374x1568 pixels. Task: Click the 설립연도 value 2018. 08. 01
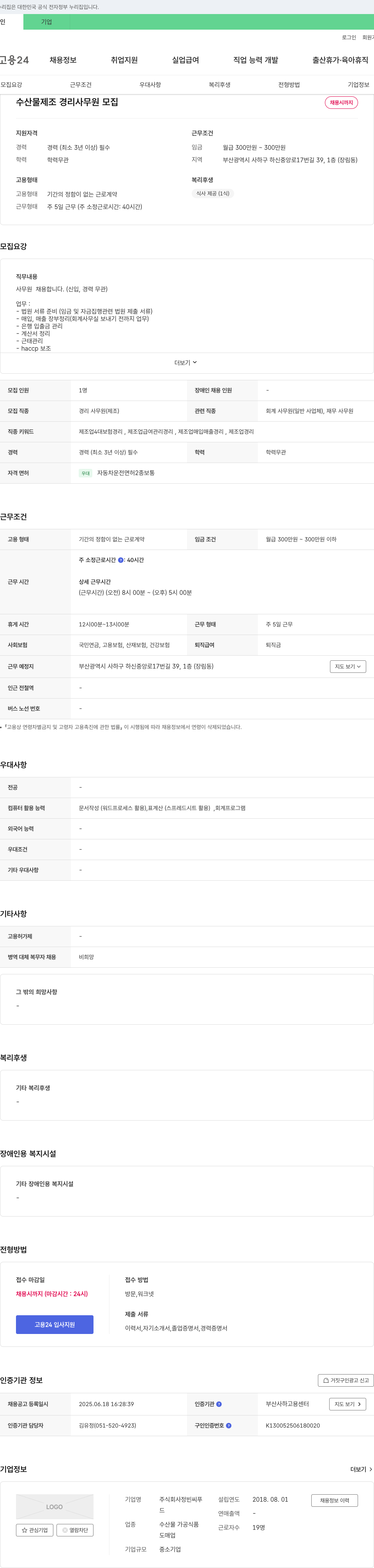(x=271, y=1499)
